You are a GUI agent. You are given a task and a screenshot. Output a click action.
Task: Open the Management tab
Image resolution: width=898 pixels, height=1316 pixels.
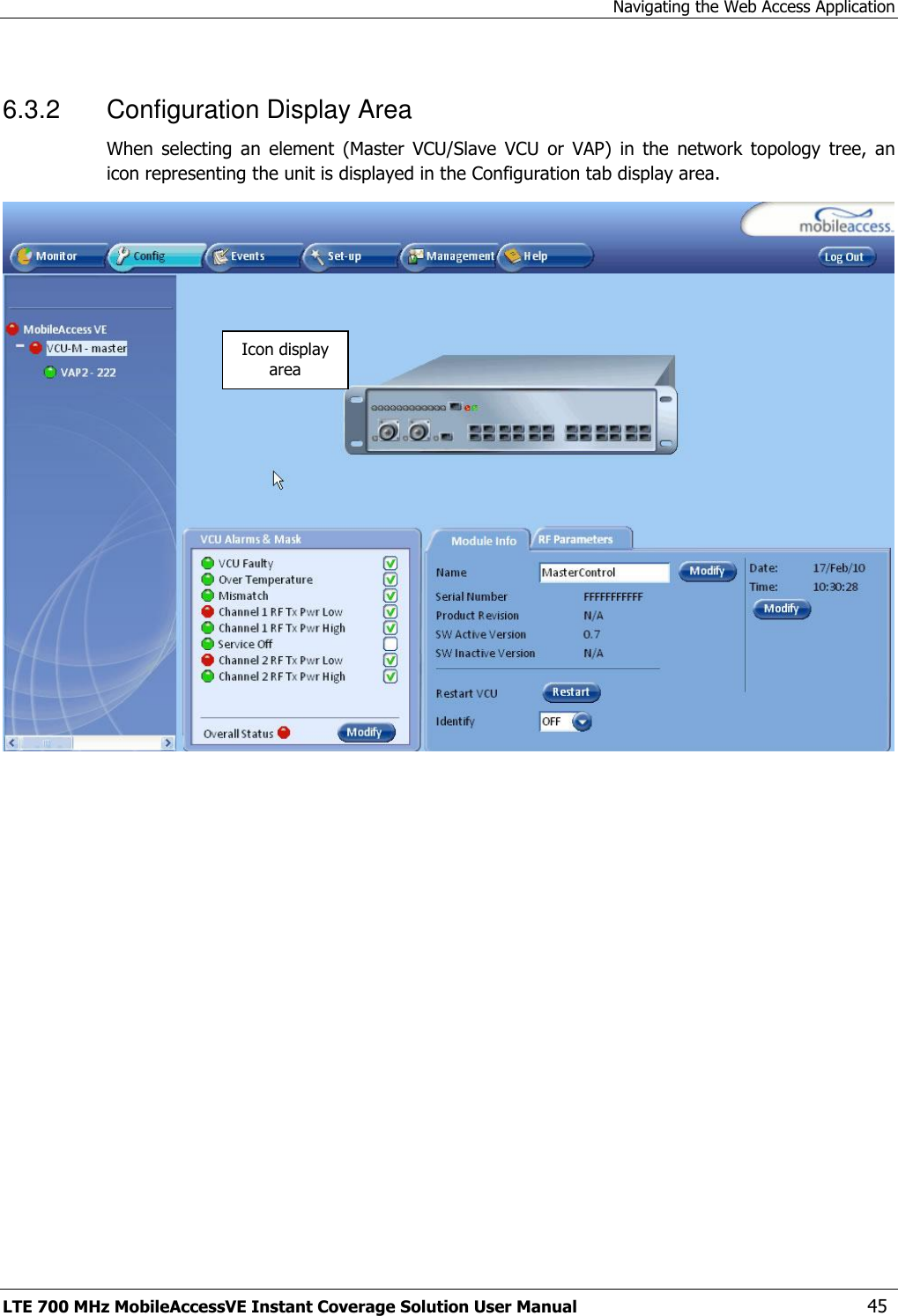(x=449, y=256)
